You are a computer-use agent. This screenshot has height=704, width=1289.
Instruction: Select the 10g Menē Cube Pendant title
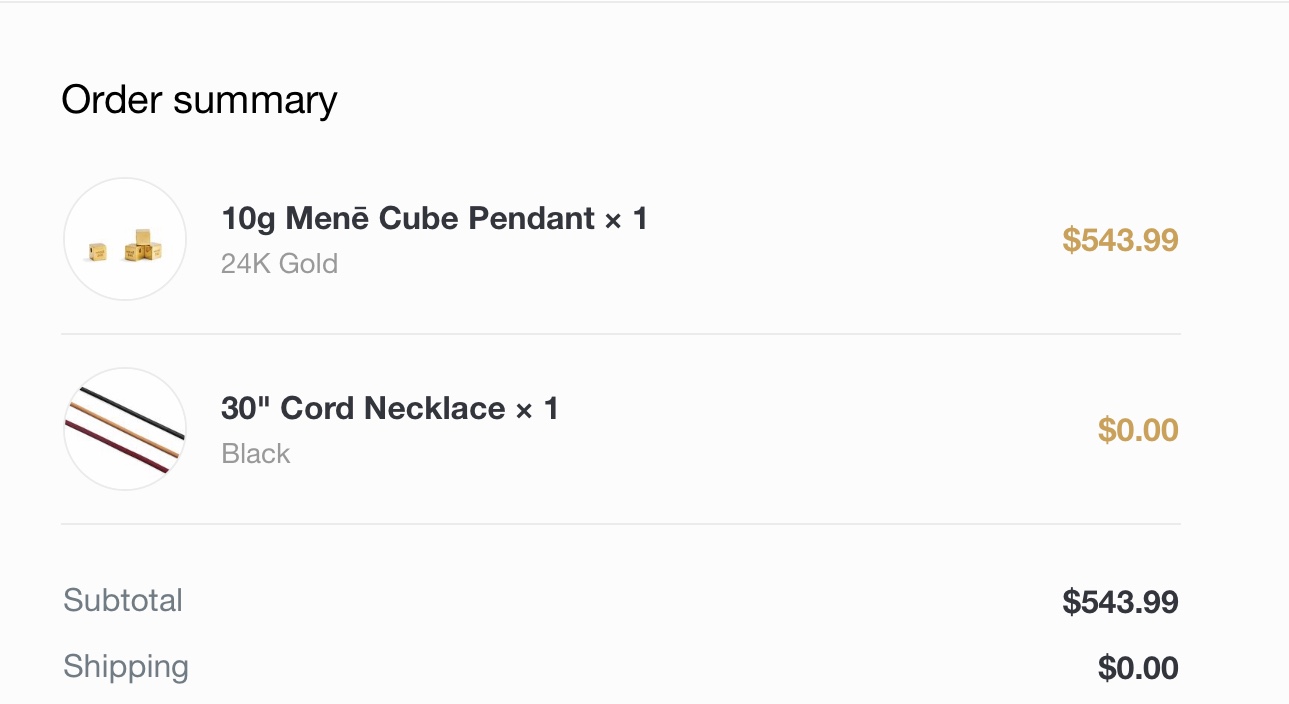[x=408, y=218]
